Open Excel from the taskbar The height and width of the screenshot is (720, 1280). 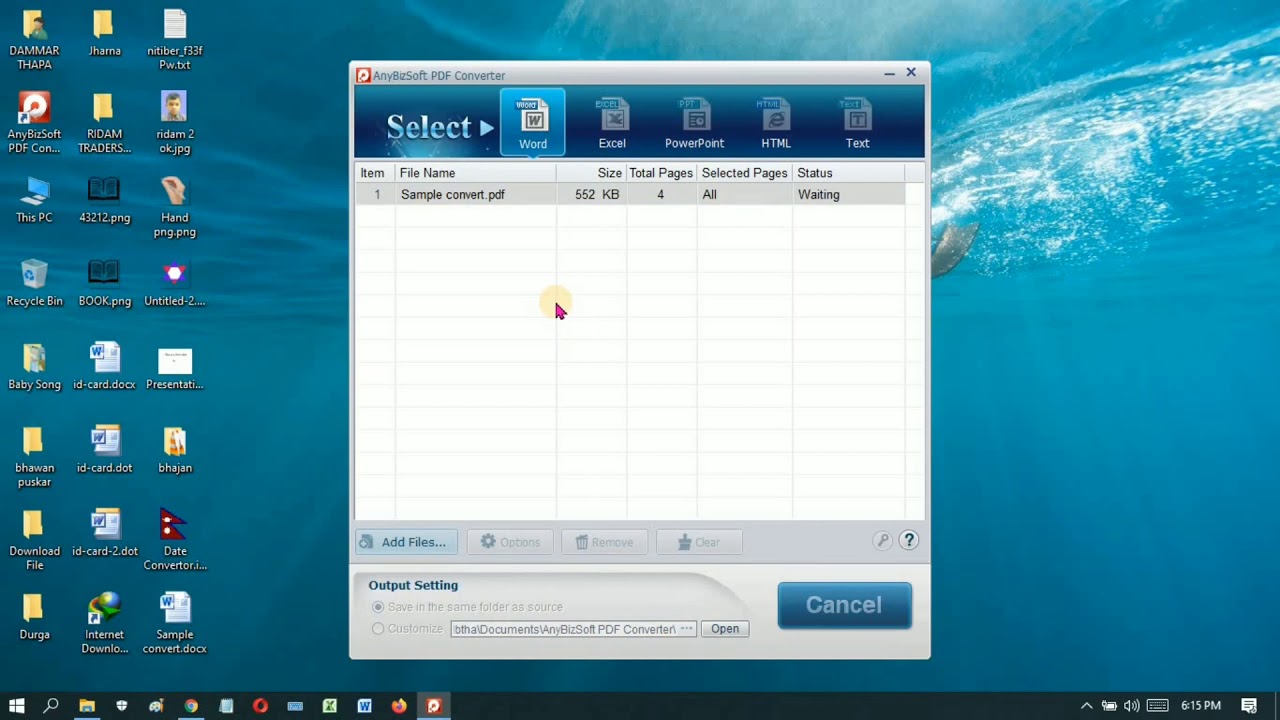(x=329, y=706)
